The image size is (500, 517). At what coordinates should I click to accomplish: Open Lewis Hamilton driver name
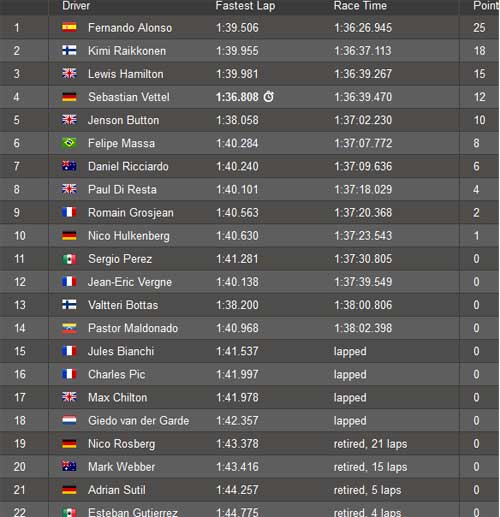[126, 74]
